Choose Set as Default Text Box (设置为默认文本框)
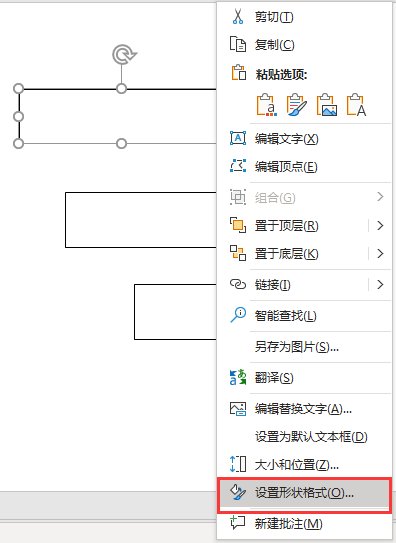The image size is (396, 543). click(x=304, y=437)
